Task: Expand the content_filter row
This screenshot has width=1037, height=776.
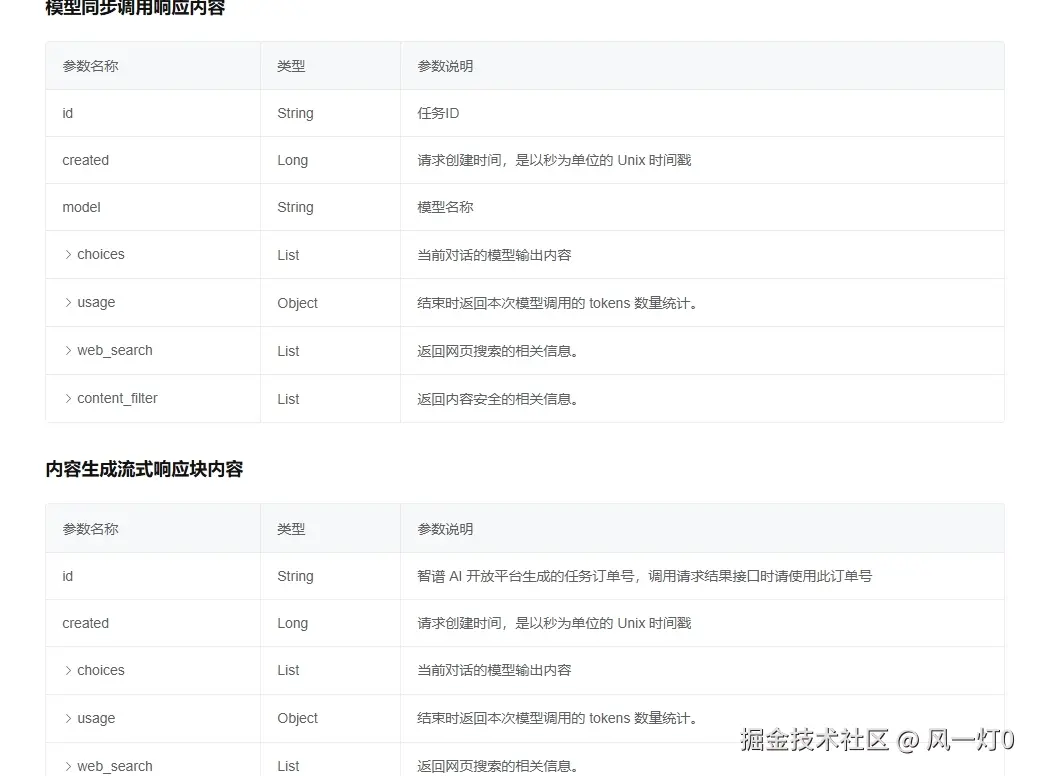Action: (68, 398)
